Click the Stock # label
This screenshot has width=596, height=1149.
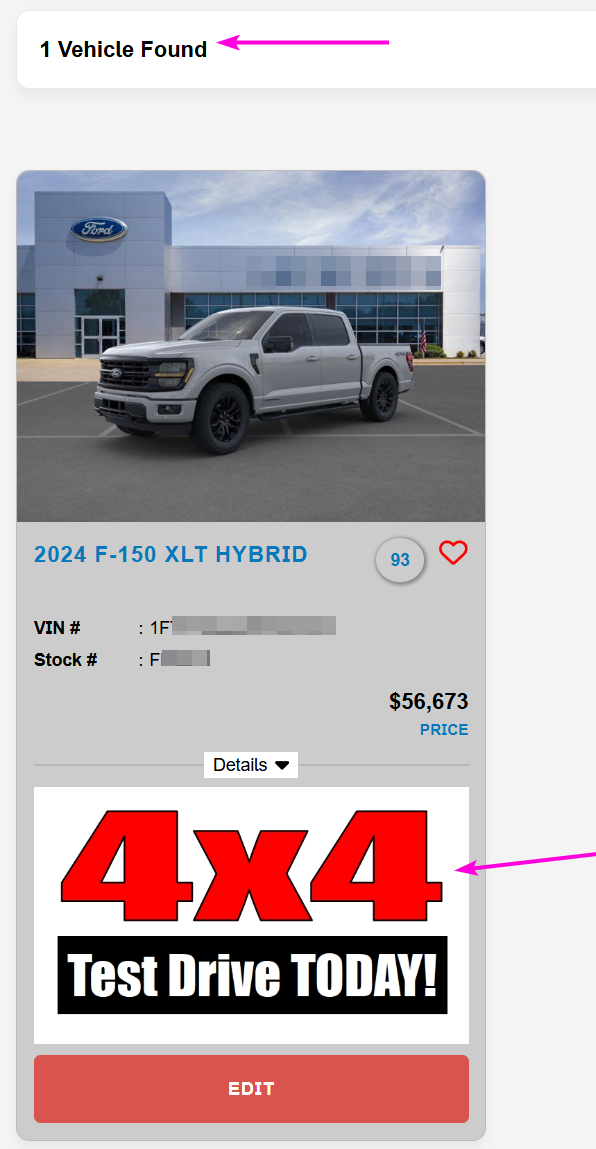tap(65, 660)
